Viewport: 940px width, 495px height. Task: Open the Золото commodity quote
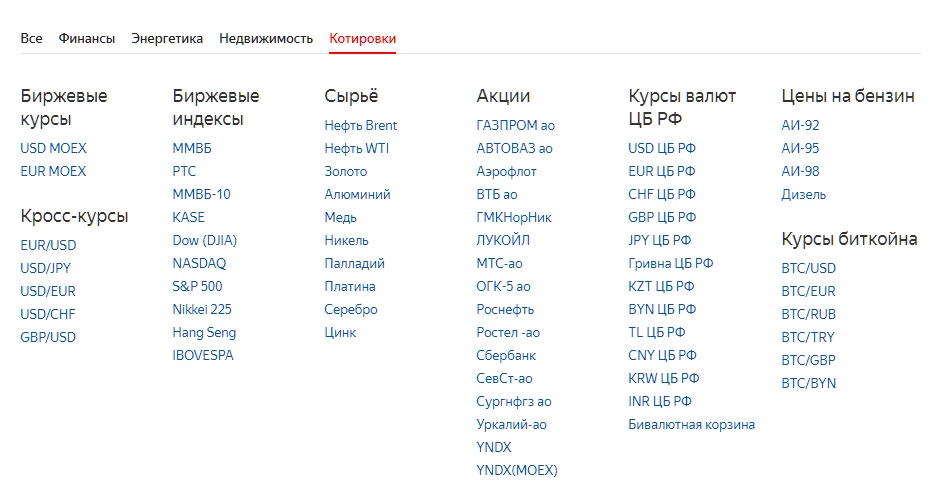(x=345, y=171)
